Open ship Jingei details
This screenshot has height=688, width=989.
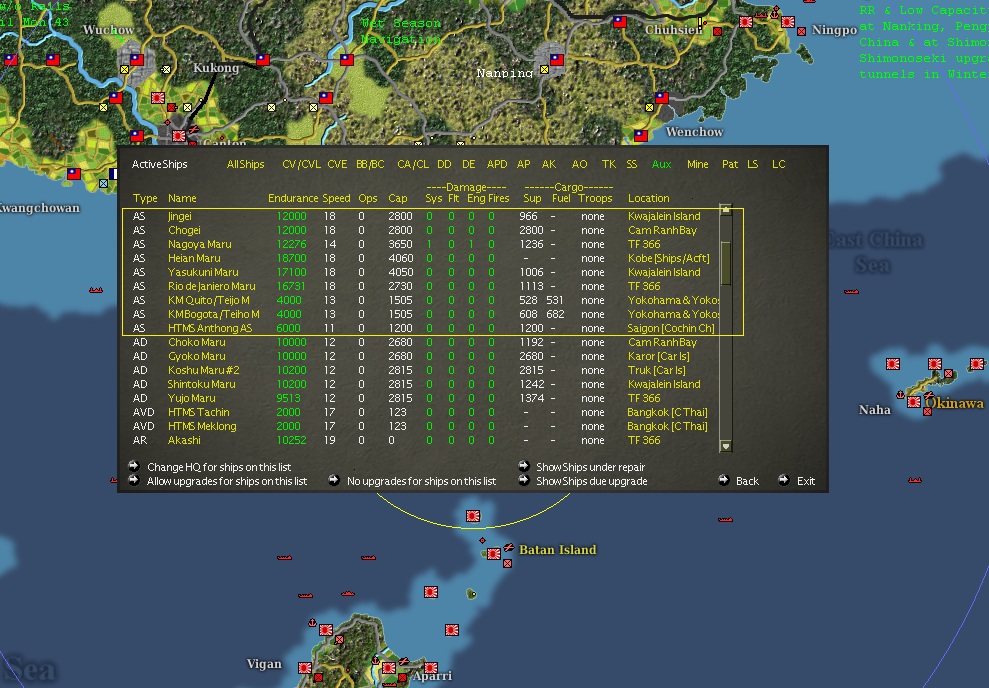pyautogui.click(x=179, y=216)
